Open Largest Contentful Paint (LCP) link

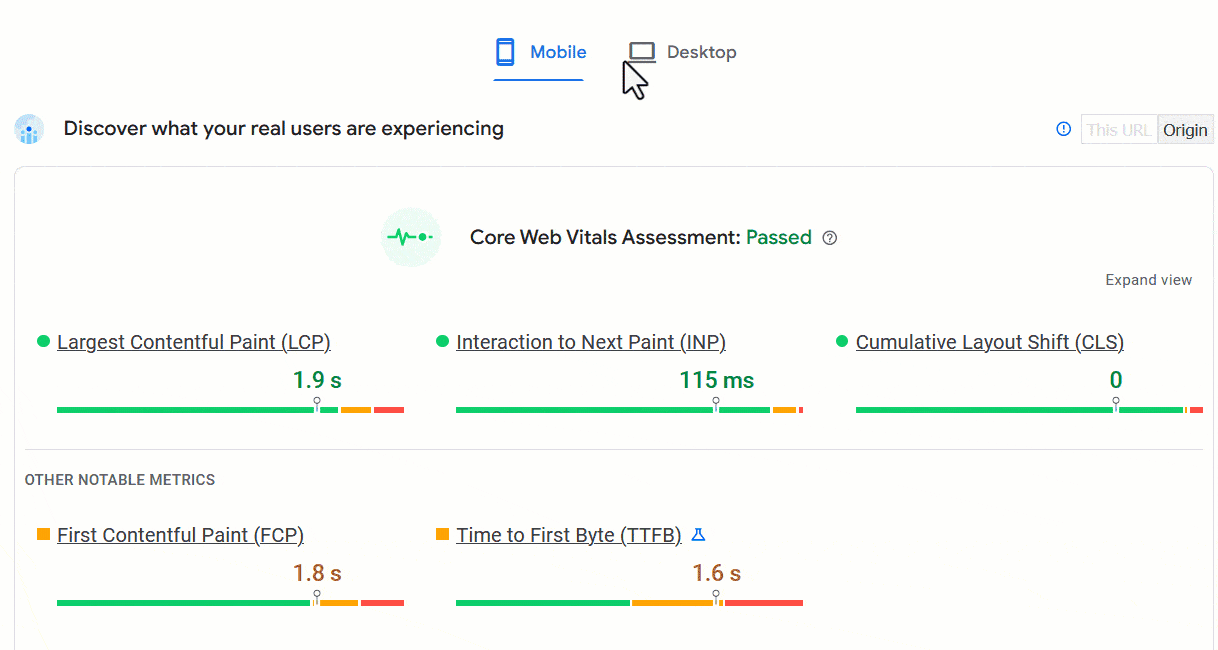click(x=194, y=342)
